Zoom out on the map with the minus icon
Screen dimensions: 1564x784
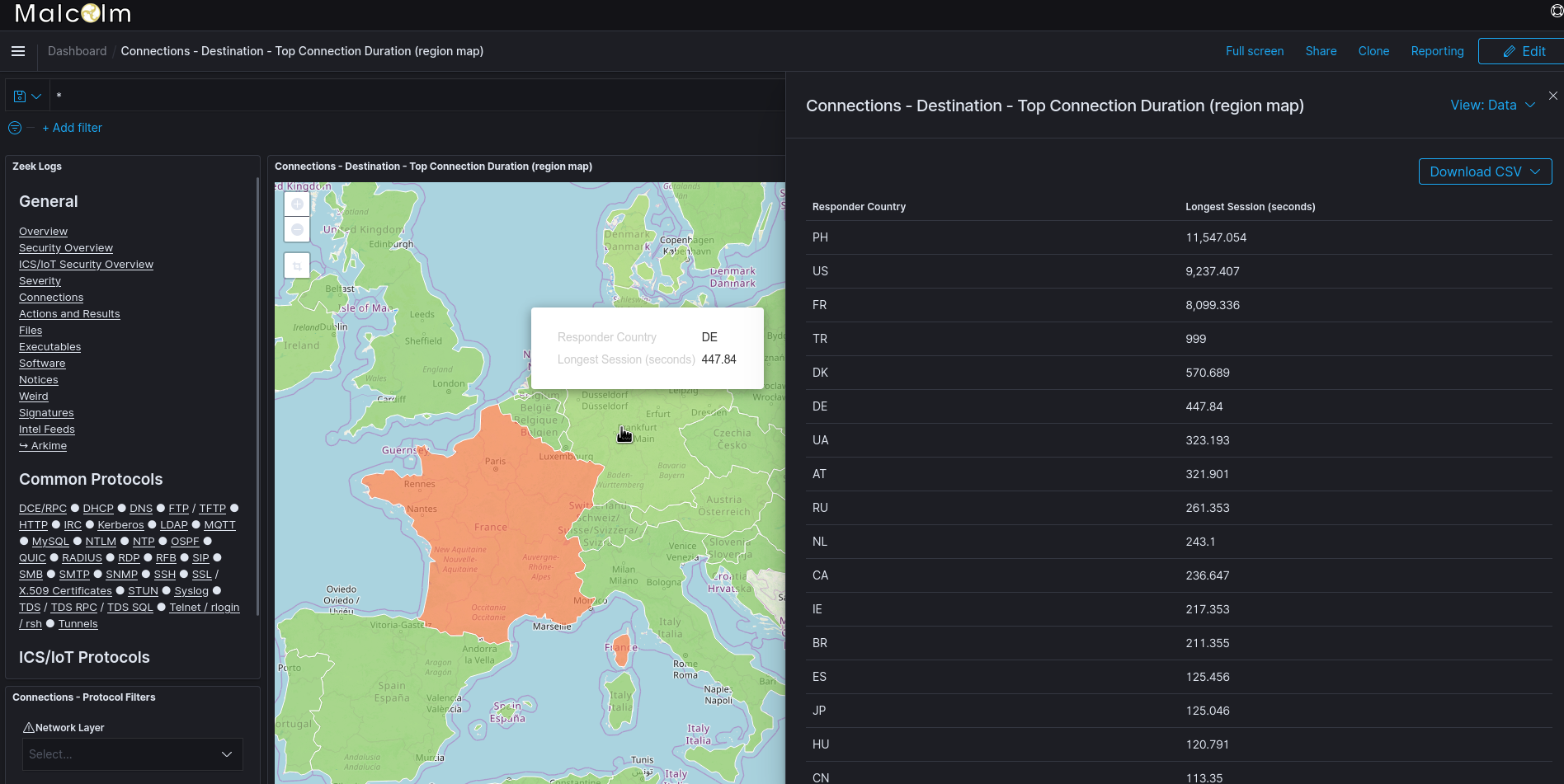tap(297, 229)
